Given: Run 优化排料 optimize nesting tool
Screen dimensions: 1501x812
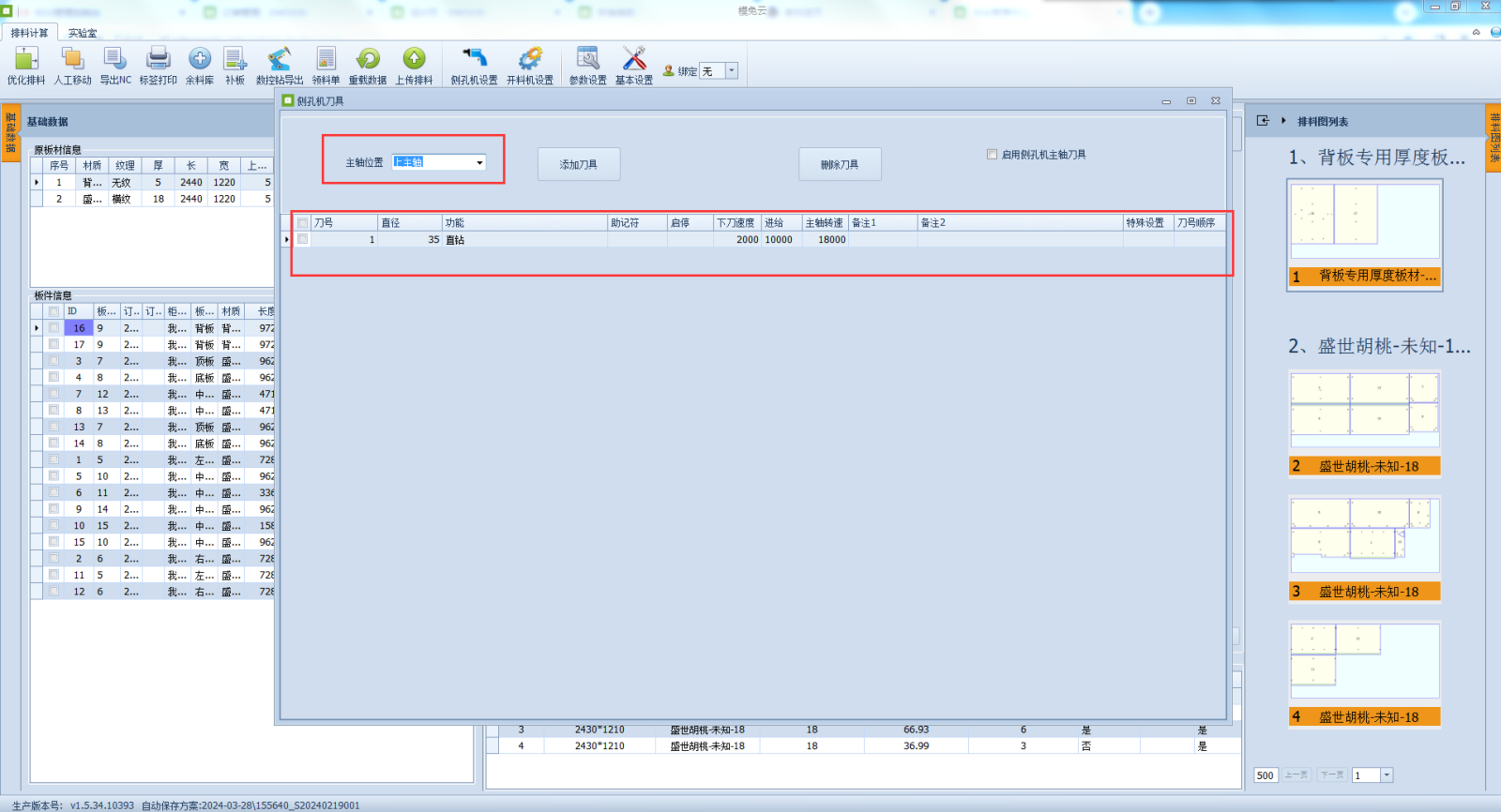Looking at the screenshot, I should click(x=26, y=66).
